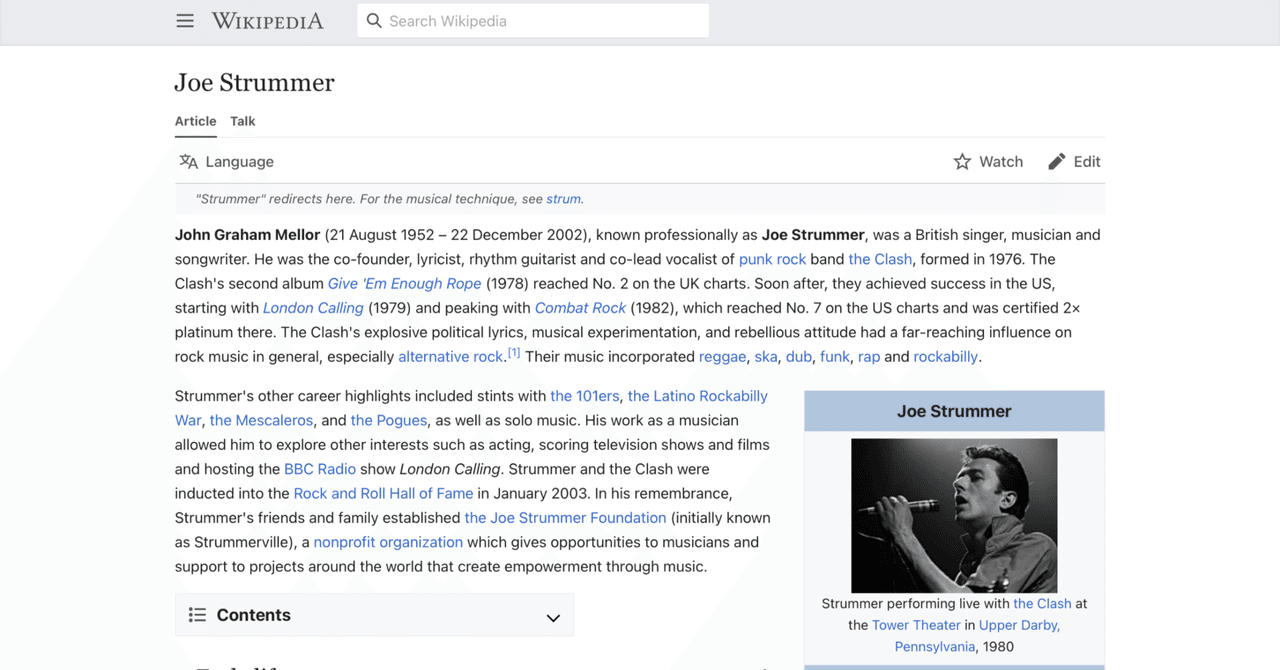
Task: Select the Article tab
Action: point(195,121)
